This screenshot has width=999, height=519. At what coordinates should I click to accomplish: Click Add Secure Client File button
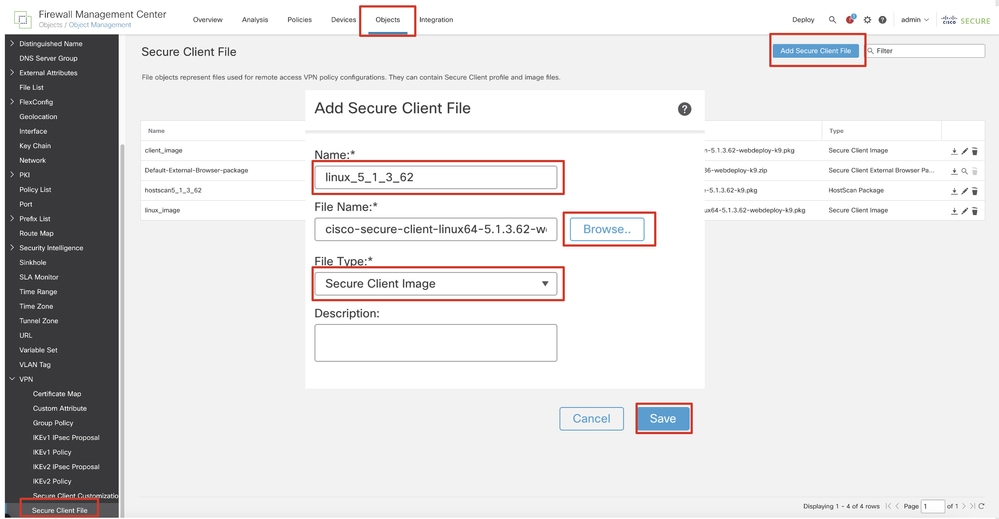pyautogui.click(x=816, y=51)
